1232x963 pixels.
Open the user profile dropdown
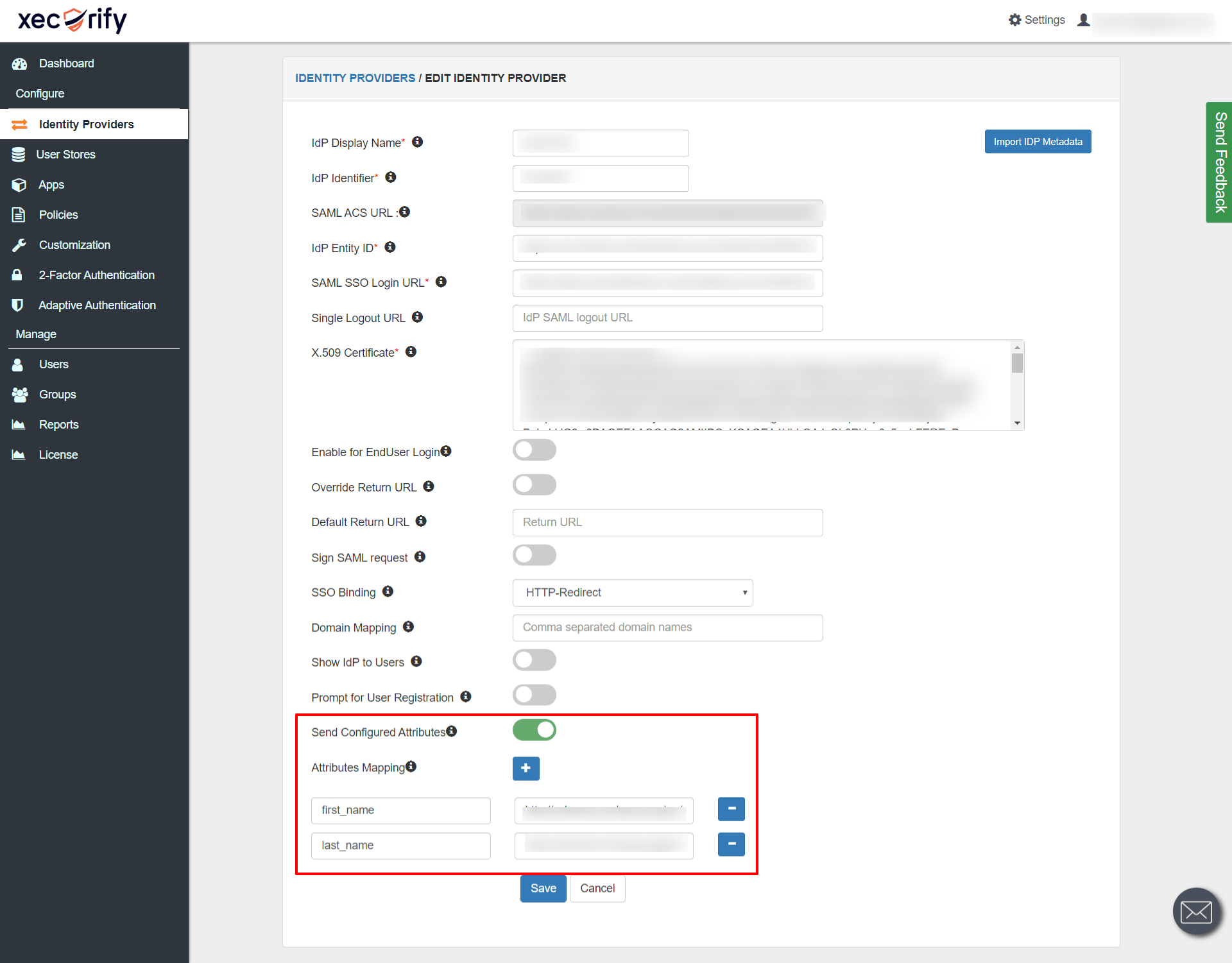[1084, 19]
